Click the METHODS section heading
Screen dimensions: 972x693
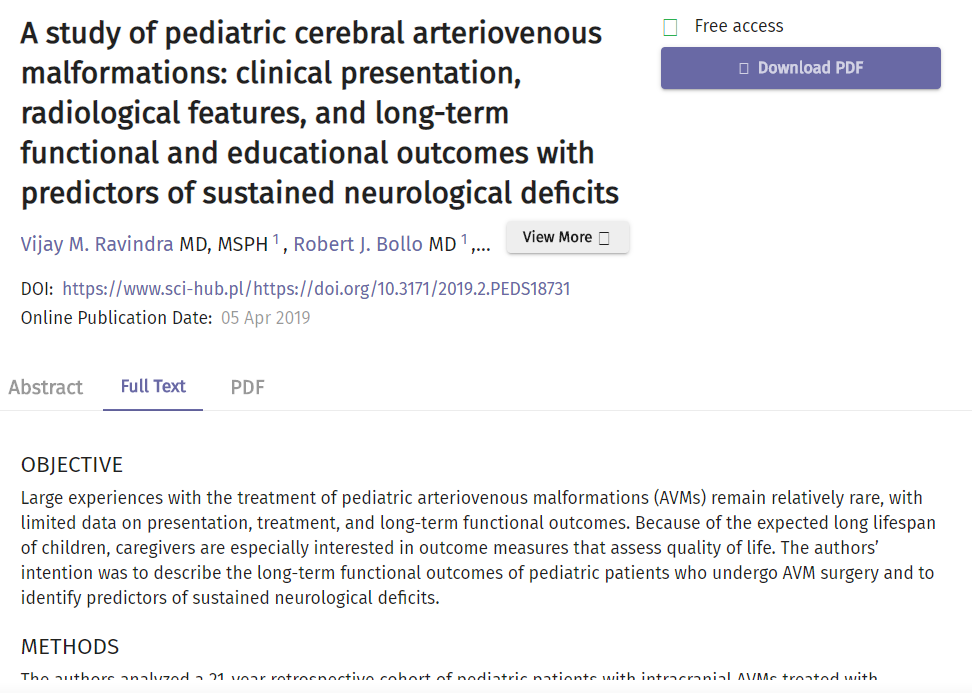[70, 647]
